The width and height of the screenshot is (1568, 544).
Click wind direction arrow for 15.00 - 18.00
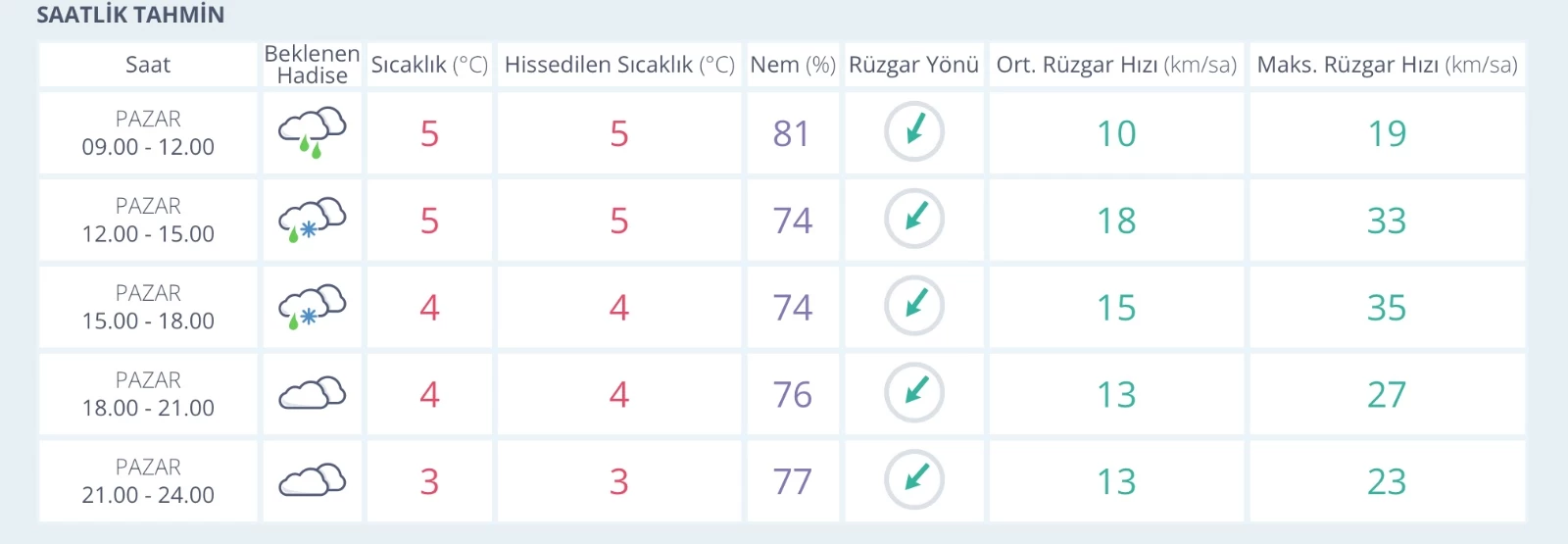(914, 306)
